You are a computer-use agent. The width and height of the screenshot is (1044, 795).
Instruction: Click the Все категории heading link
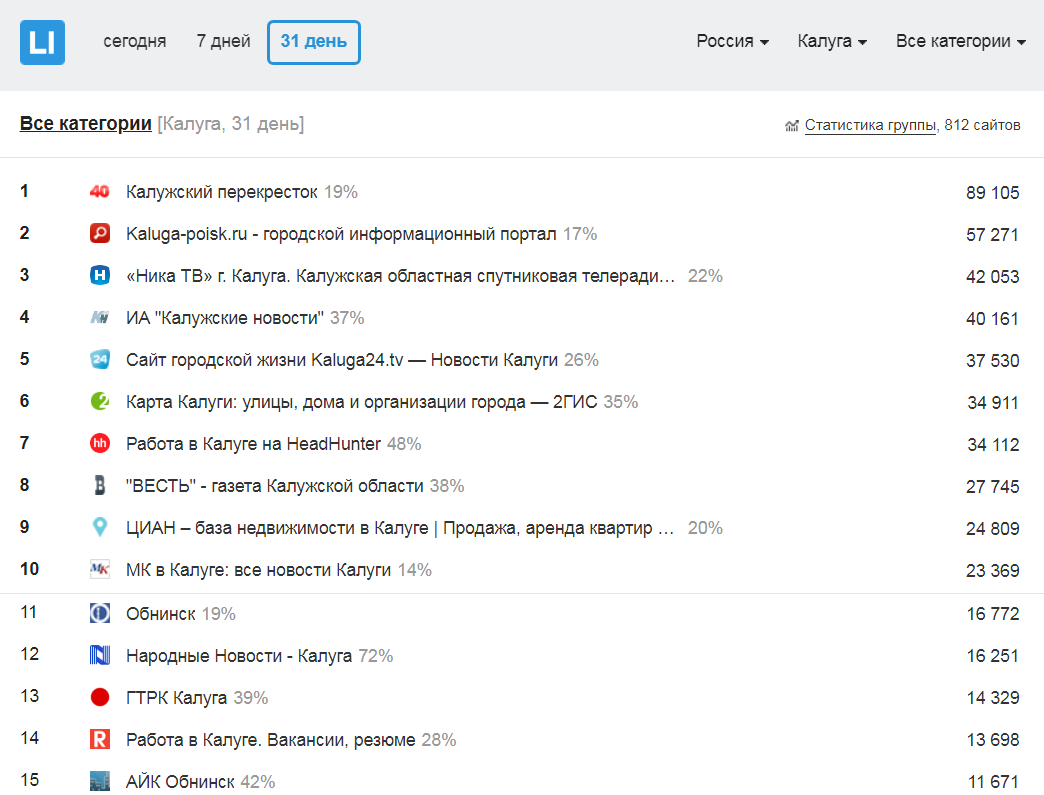[x=86, y=124]
